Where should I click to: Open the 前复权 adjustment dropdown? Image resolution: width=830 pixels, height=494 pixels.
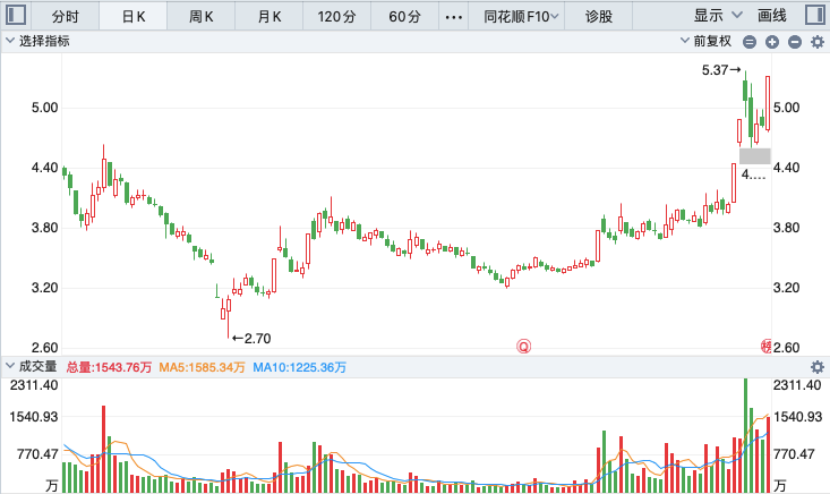click(x=706, y=41)
